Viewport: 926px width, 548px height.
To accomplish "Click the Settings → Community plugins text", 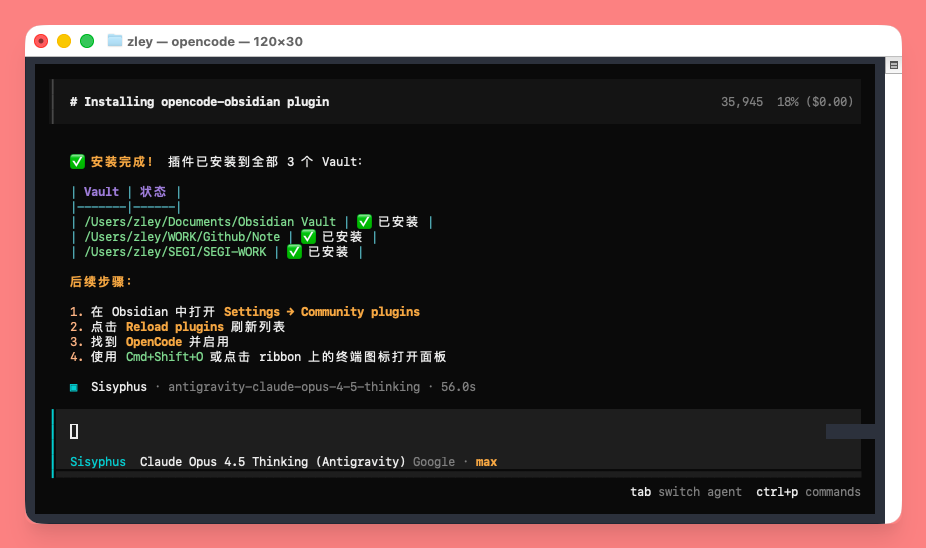I will (321, 312).
